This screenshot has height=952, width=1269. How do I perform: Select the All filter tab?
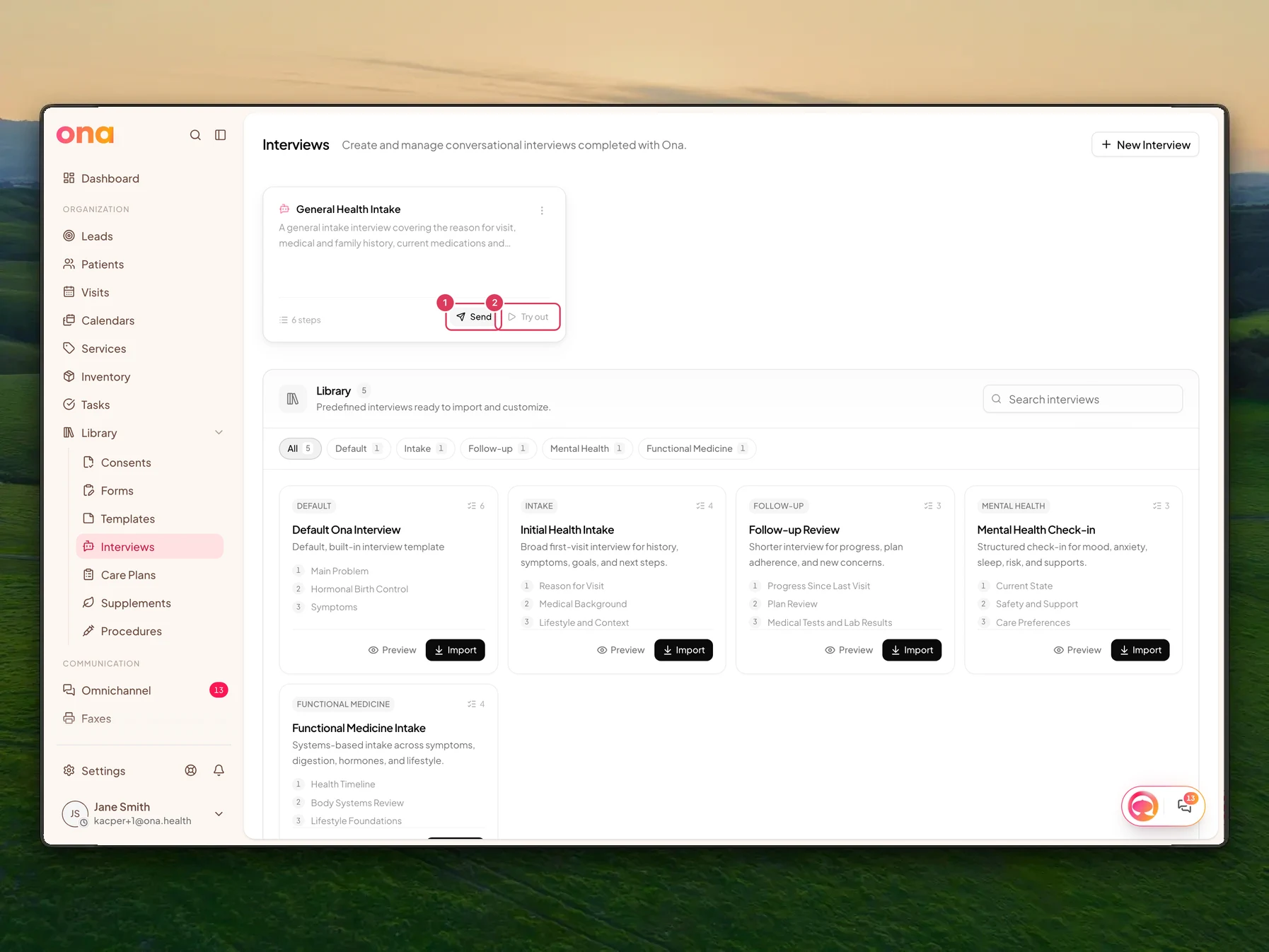click(x=300, y=449)
